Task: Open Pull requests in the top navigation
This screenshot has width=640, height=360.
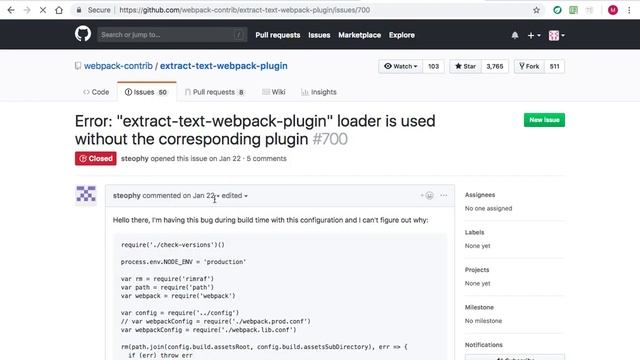Action: (278, 35)
